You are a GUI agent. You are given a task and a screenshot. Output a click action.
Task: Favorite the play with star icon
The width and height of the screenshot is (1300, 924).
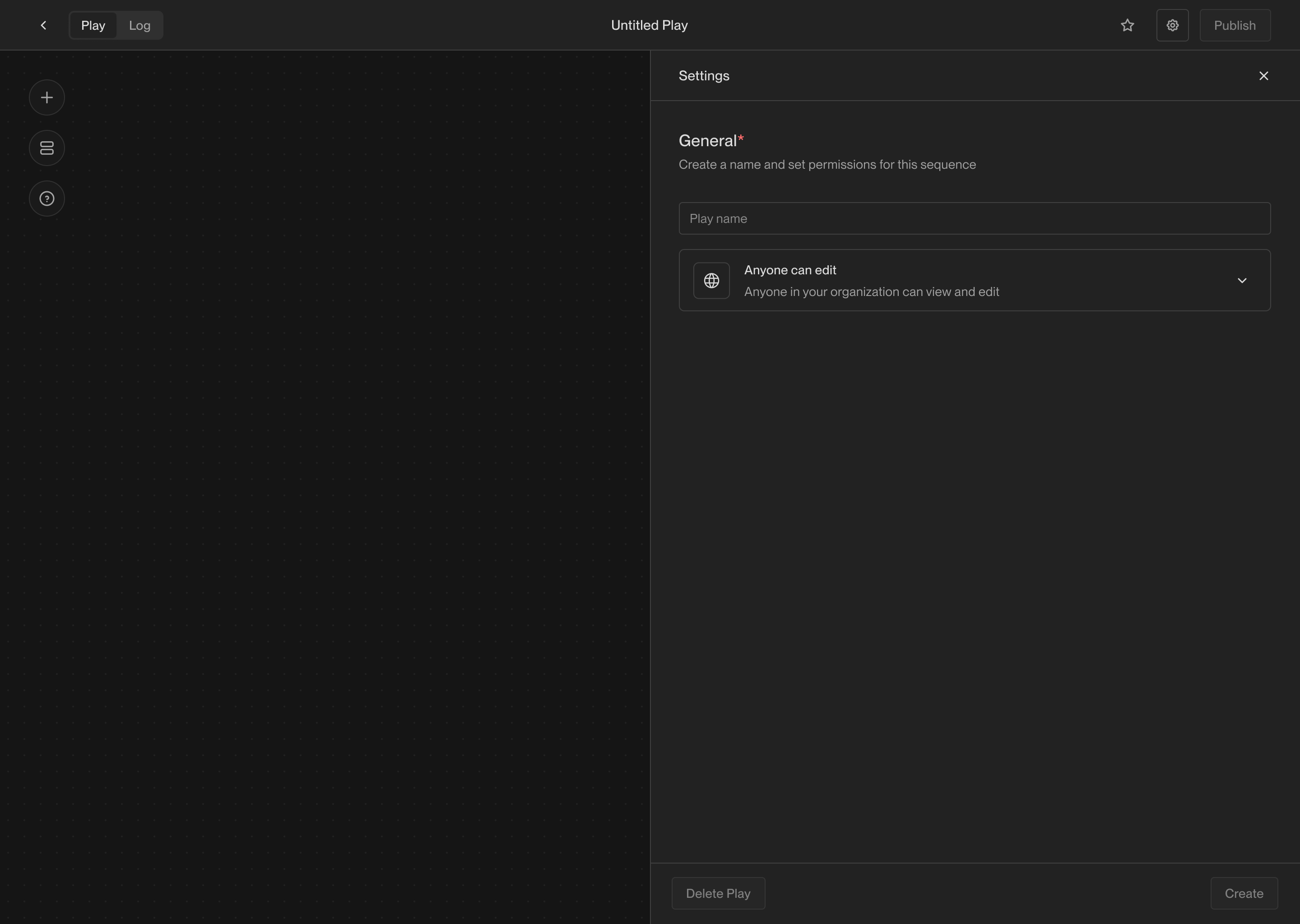pyautogui.click(x=1127, y=25)
